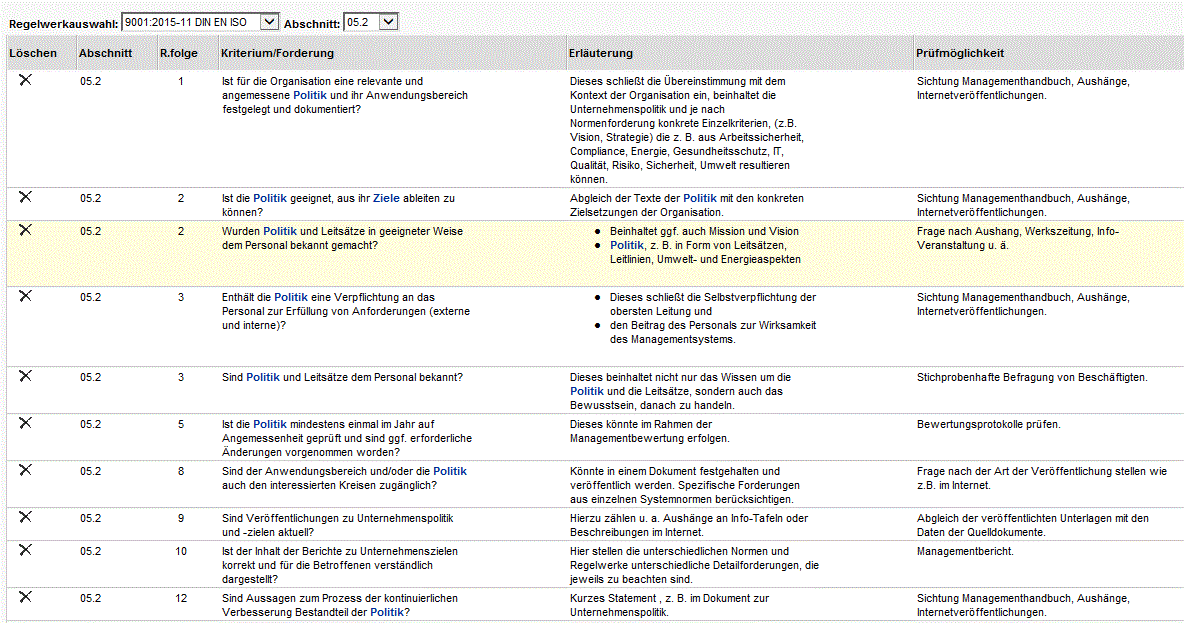Open the Regelwerkauswahl dropdown
Viewport: 1184px width, 623px height.
pyautogui.click(x=200, y=21)
